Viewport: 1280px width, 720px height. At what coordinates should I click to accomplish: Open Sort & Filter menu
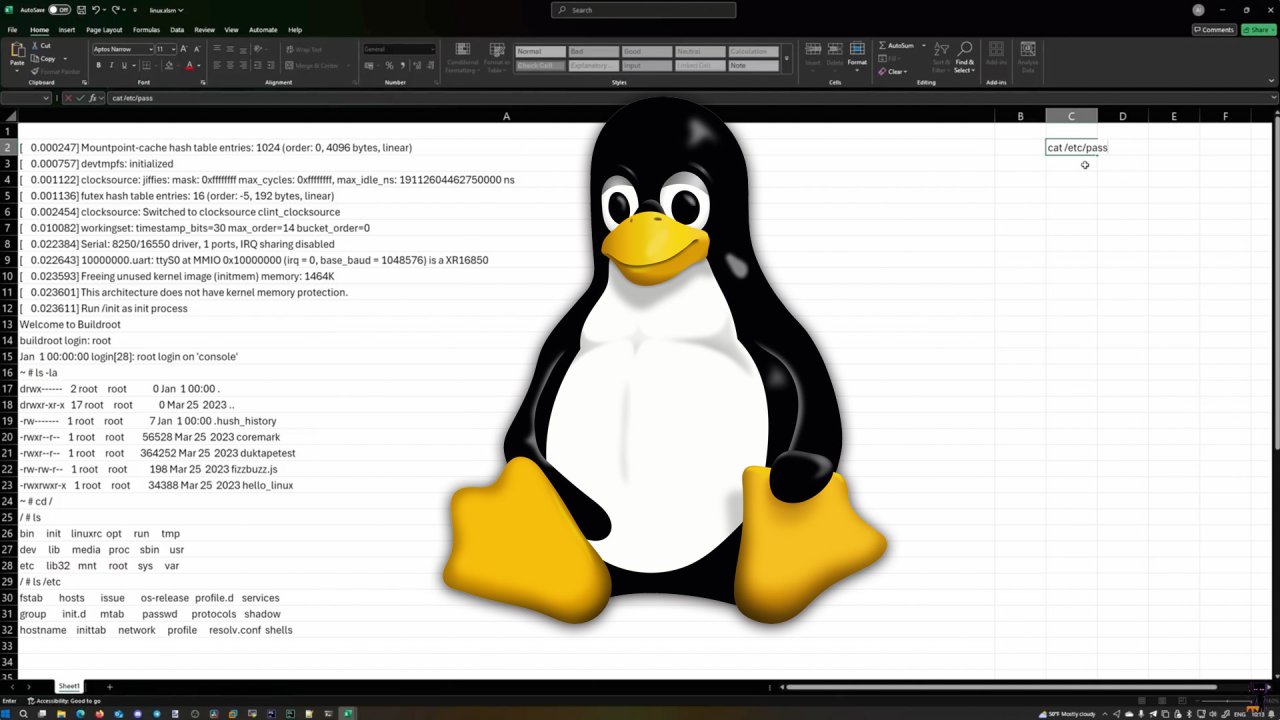(x=941, y=57)
